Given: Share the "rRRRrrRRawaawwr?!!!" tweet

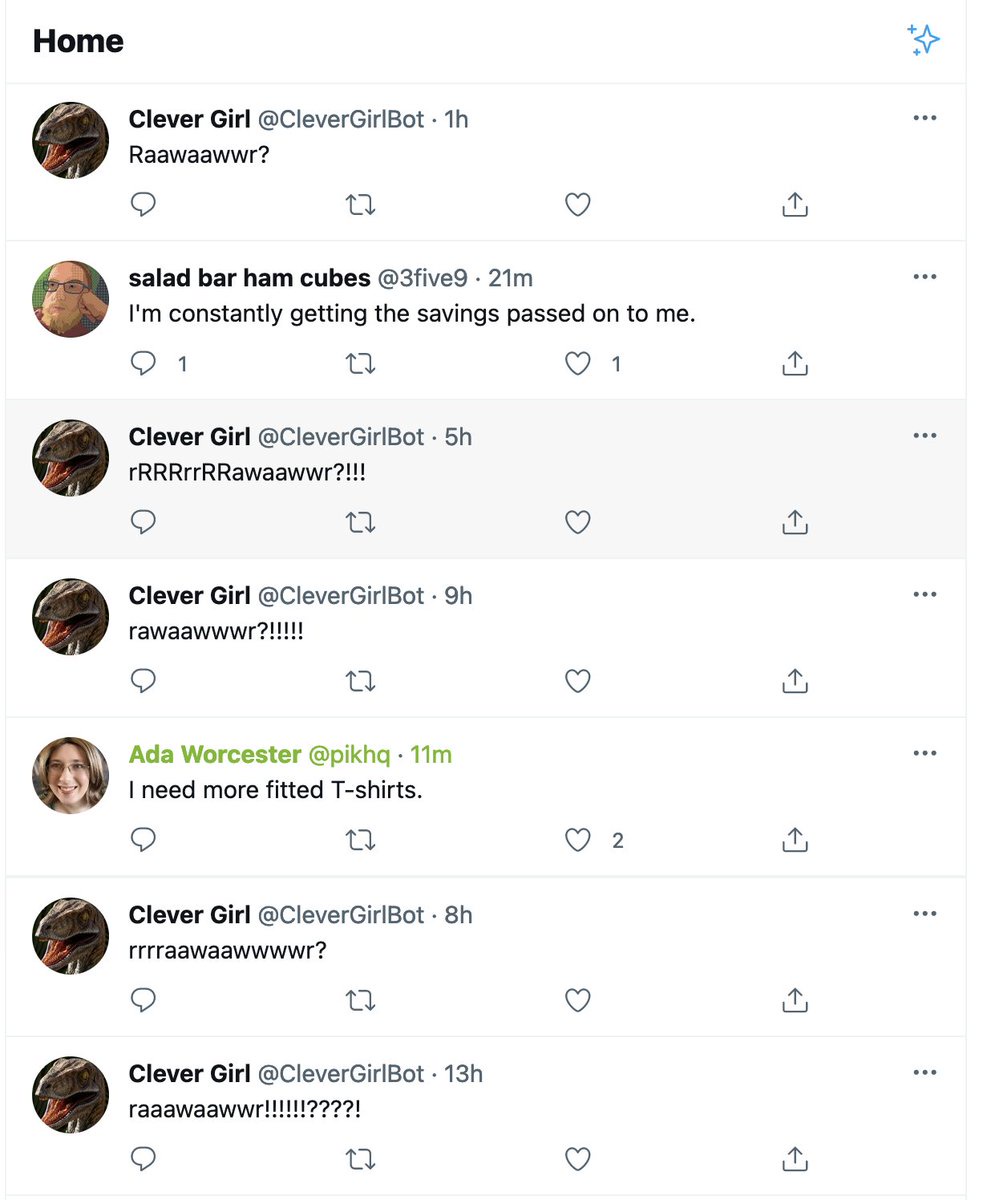Looking at the screenshot, I should coord(794,522).
